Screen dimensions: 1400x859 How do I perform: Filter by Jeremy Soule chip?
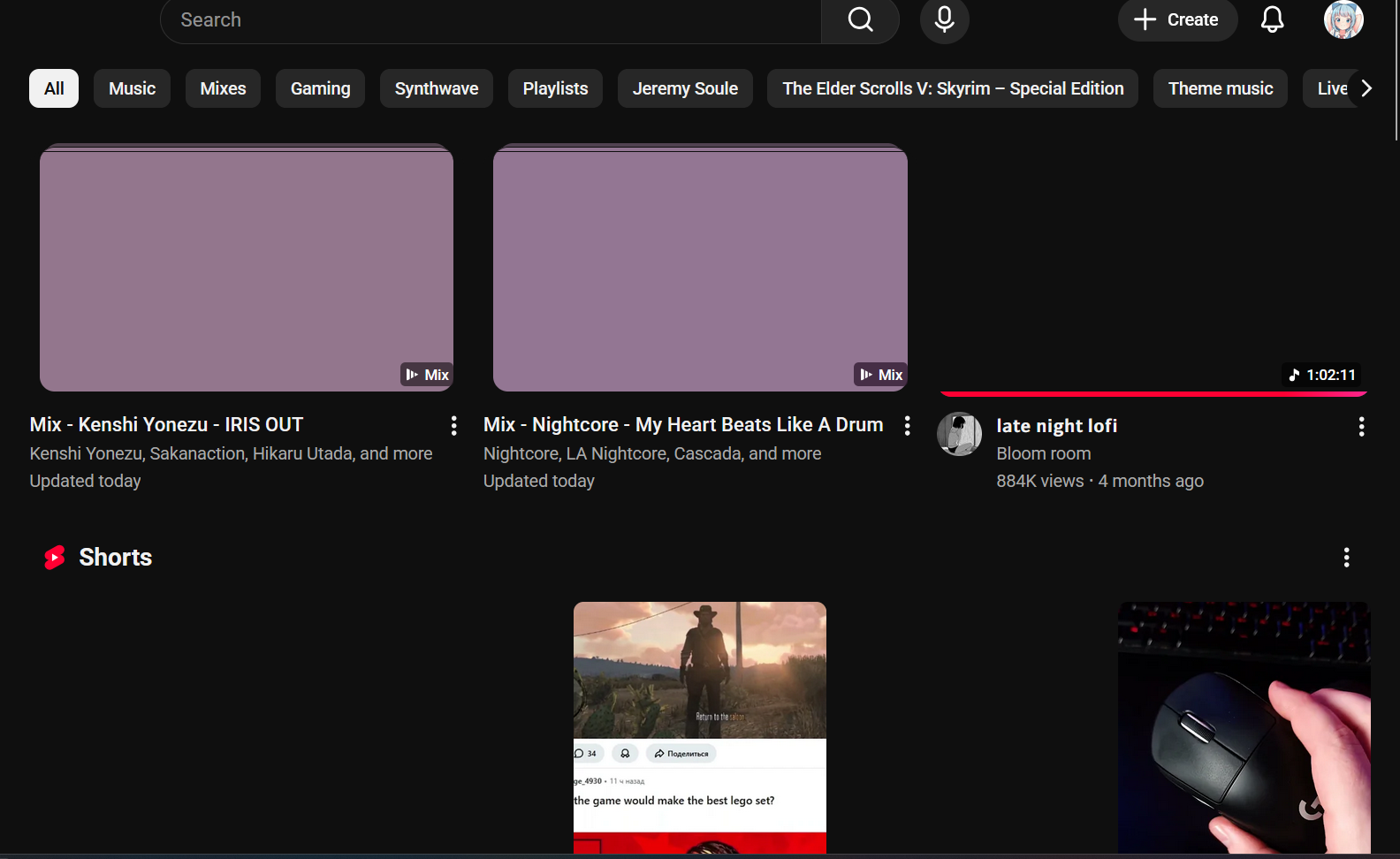(685, 88)
